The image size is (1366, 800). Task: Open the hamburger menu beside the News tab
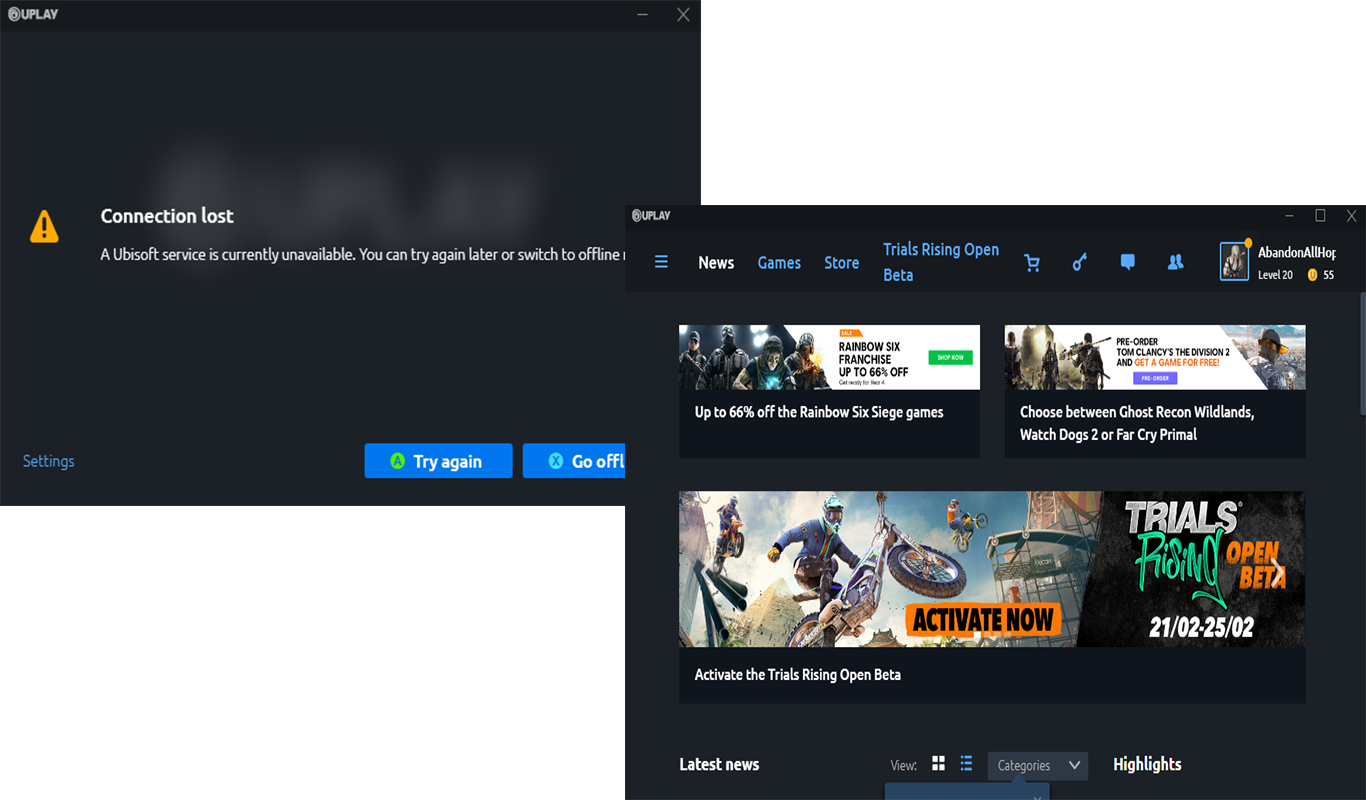point(661,262)
